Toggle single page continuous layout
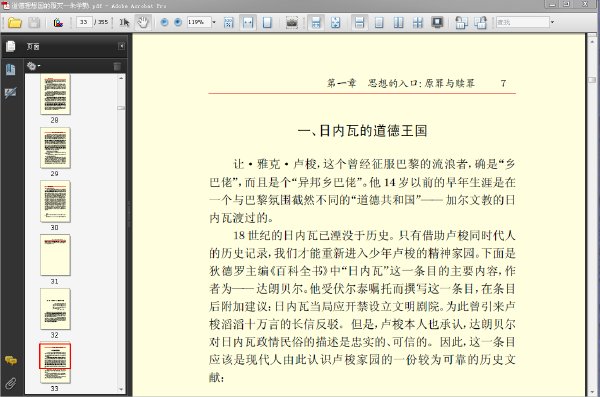The image size is (600, 397). click(359, 23)
